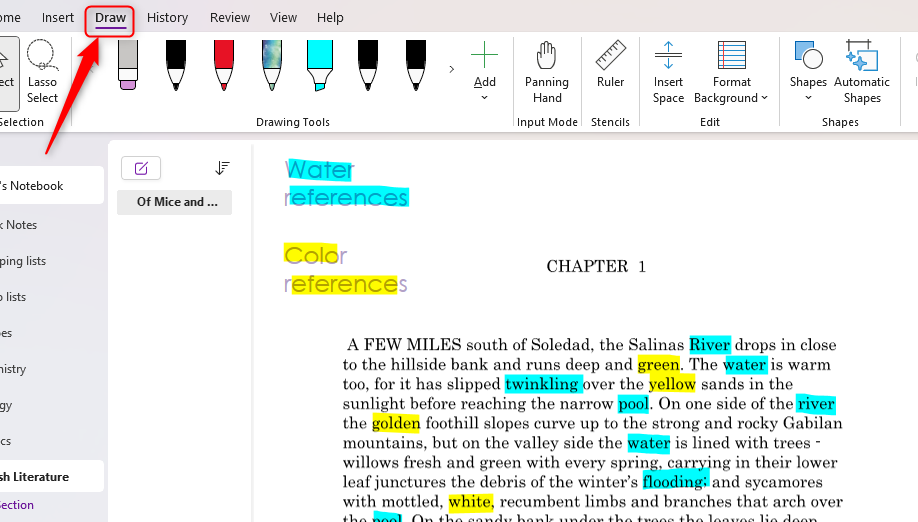Select the red pen

tap(224, 64)
